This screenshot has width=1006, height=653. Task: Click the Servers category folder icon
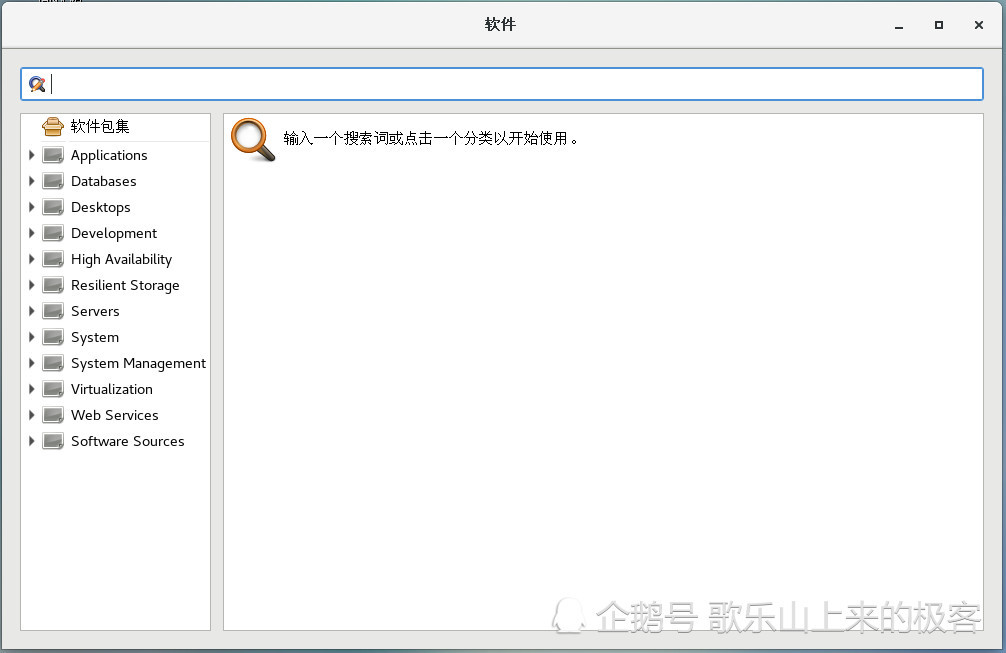53,311
